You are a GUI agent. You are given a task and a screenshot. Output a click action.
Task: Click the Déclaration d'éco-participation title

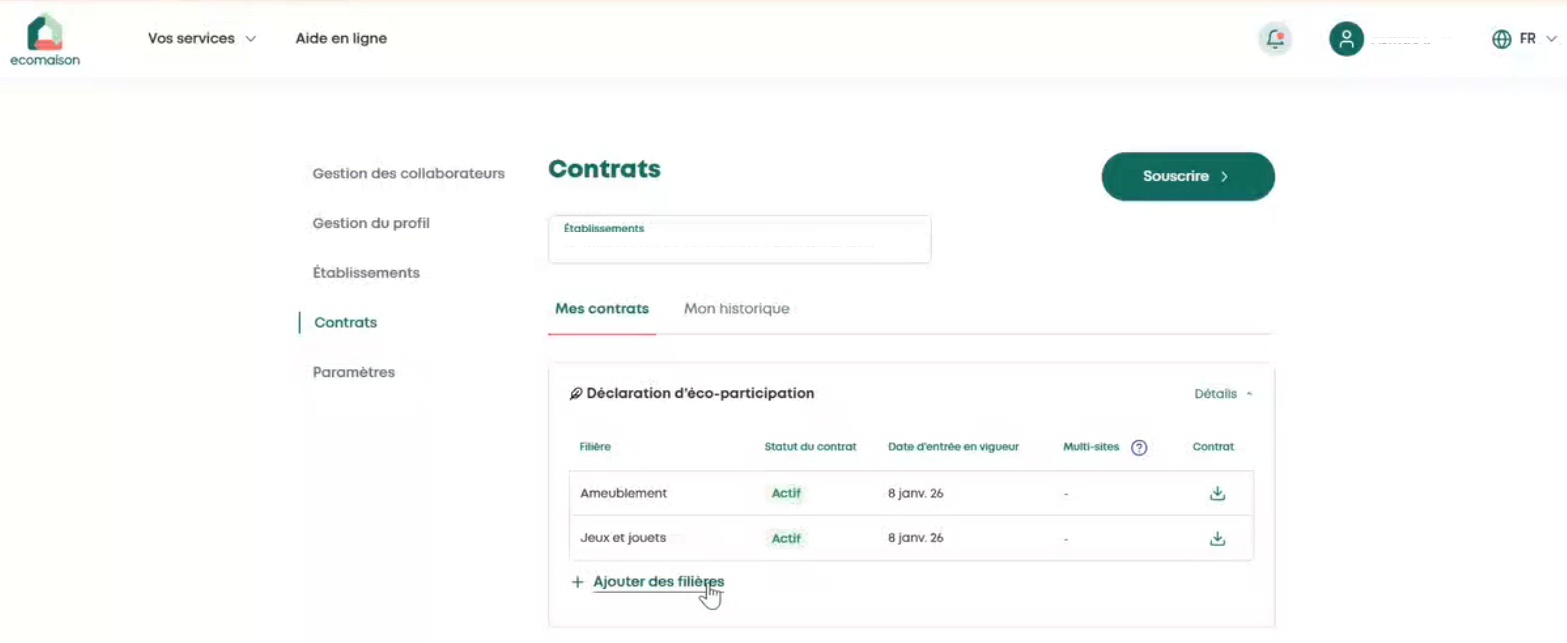point(700,394)
